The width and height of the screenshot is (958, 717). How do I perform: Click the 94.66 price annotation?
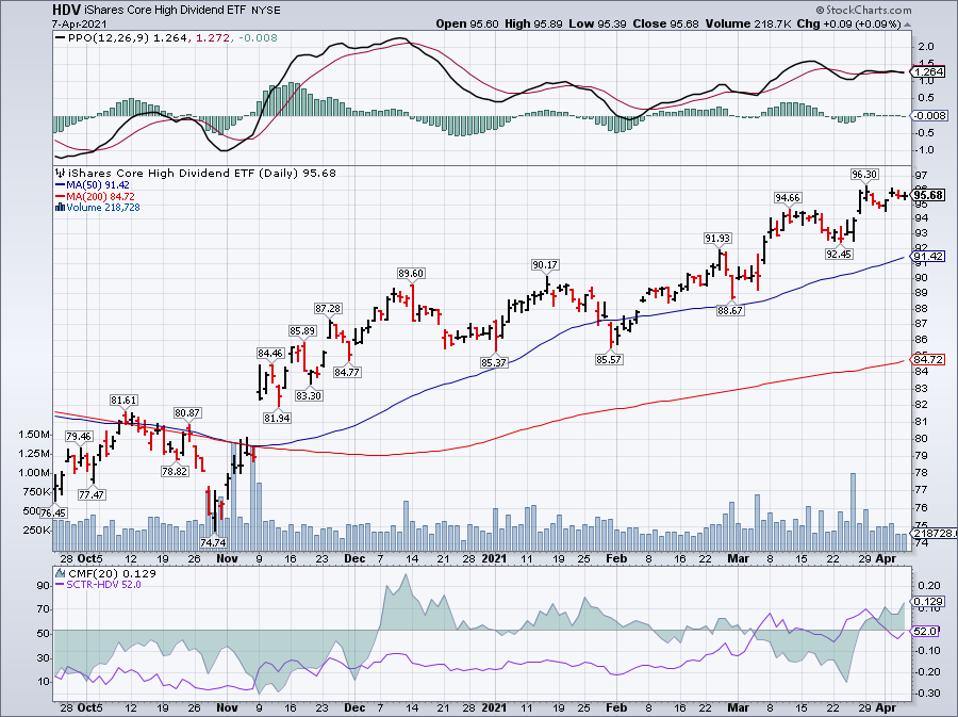[x=788, y=198]
